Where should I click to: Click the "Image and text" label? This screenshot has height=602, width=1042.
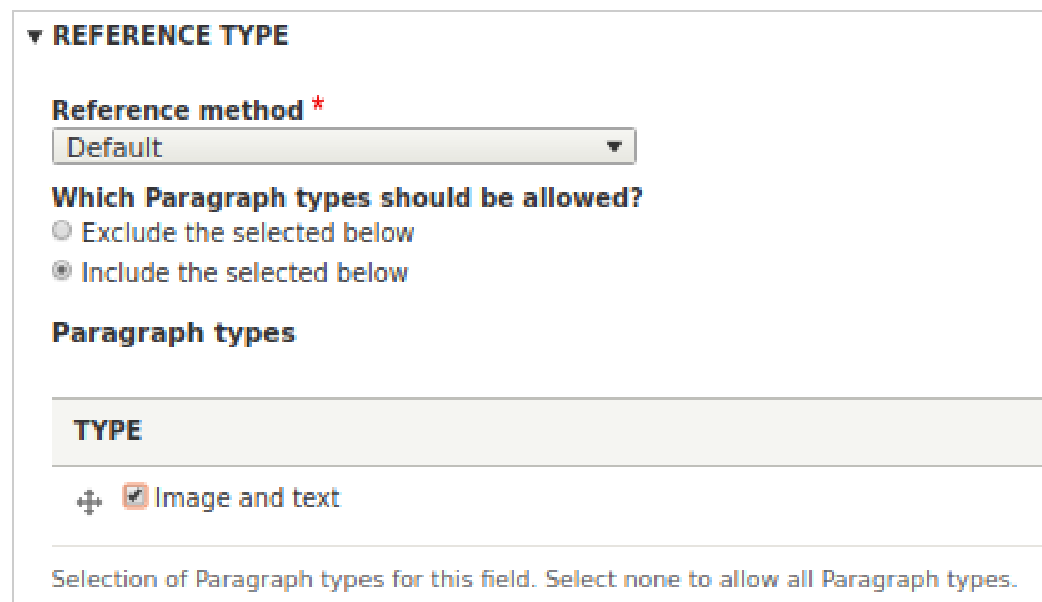coord(247,497)
